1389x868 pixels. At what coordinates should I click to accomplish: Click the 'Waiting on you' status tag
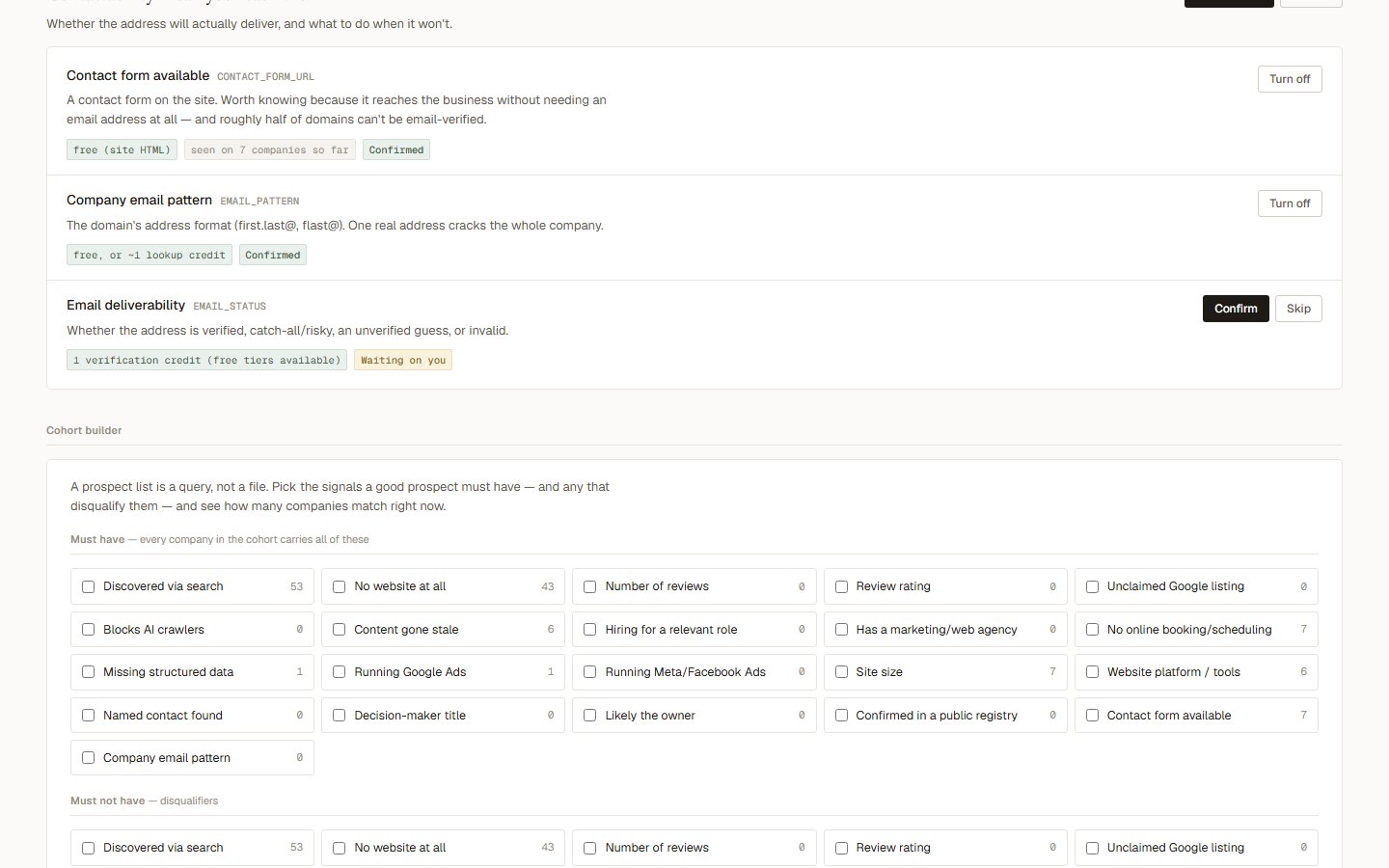coord(403,360)
